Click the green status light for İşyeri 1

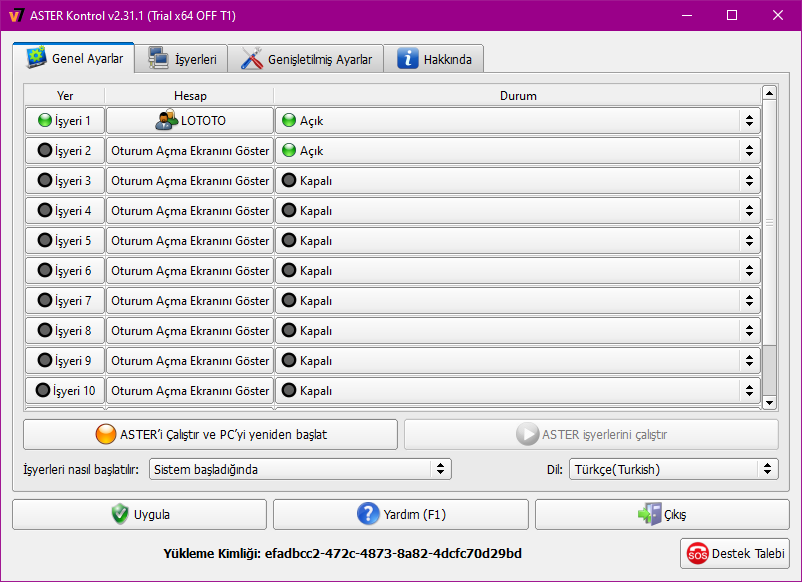45,121
